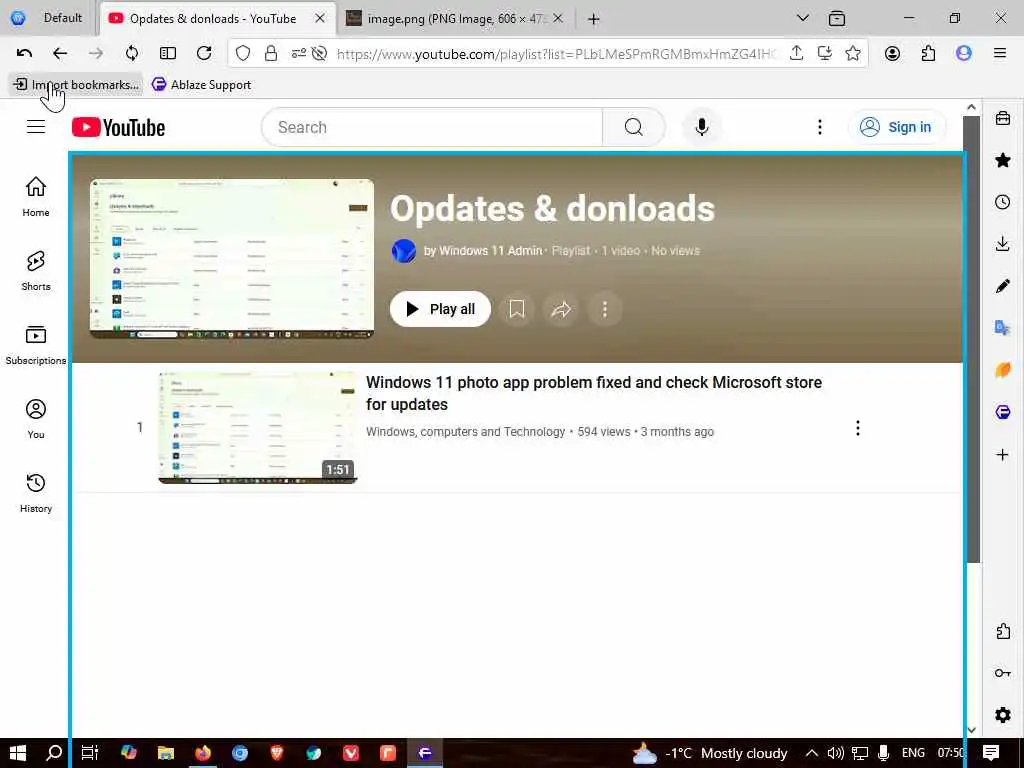
Task: Toggle the sidebar panel icon
Action: pos(168,54)
